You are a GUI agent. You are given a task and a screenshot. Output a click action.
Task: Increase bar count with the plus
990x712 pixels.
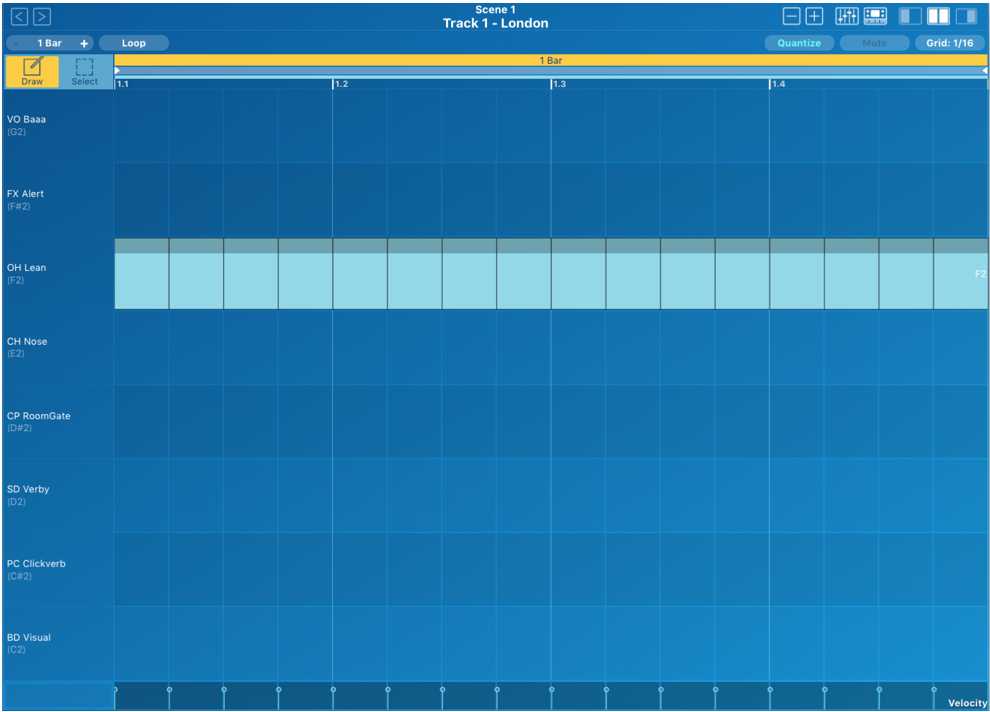[84, 43]
